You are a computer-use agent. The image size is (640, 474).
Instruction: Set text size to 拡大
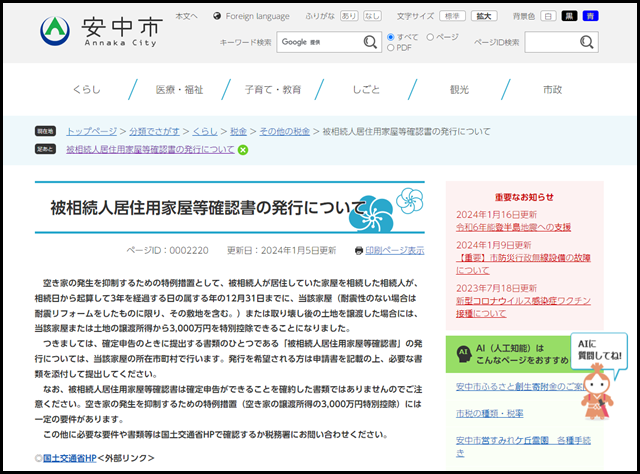484,16
